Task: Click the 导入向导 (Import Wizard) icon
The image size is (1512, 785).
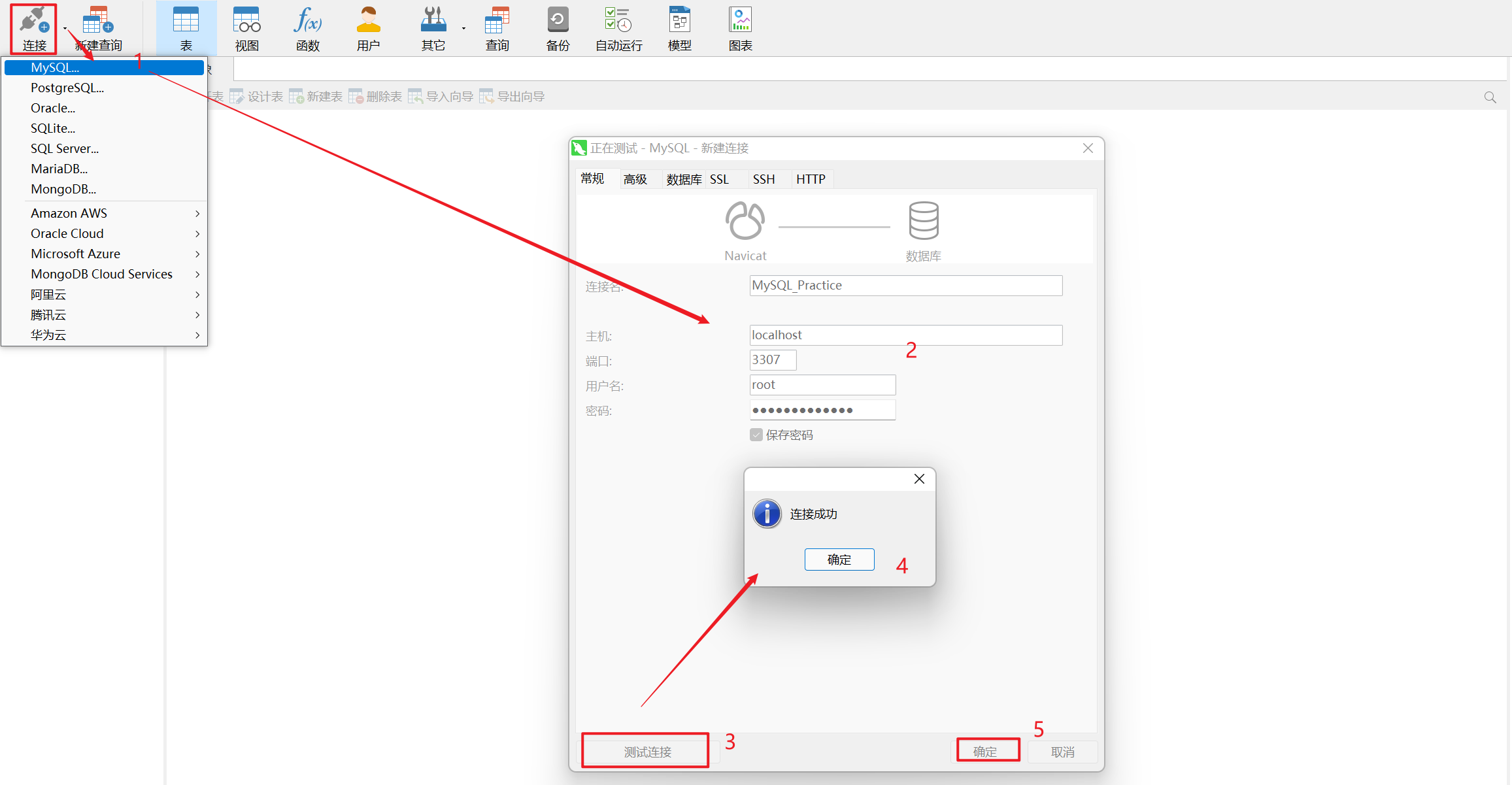Action: pos(441,97)
